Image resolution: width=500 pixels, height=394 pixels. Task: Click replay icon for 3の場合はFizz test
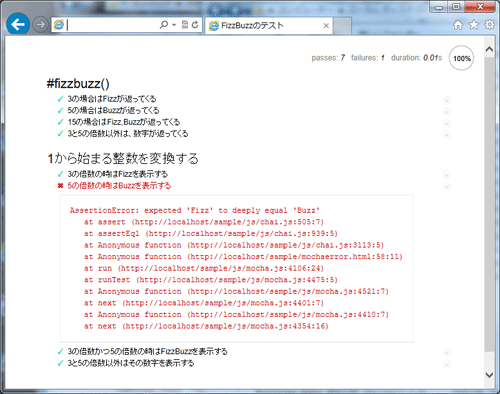(x=447, y=100)
